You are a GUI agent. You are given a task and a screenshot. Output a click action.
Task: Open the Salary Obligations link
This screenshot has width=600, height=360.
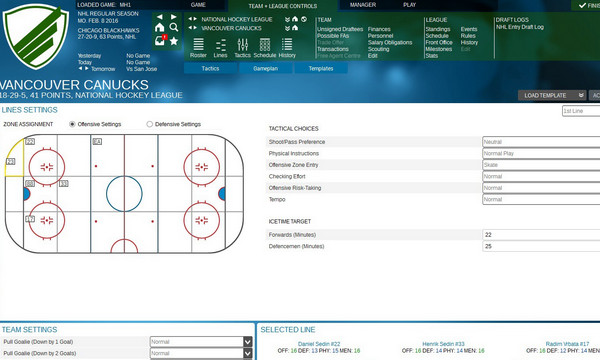click(390, 42)
